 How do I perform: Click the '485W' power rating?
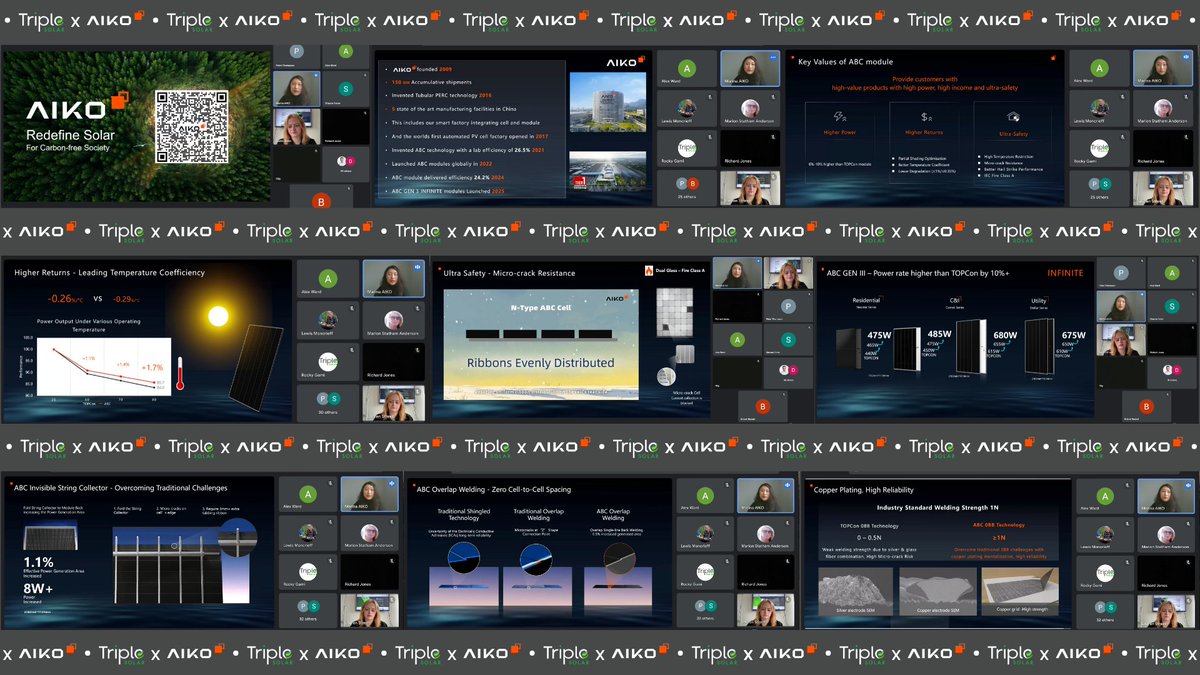[939, 332]
